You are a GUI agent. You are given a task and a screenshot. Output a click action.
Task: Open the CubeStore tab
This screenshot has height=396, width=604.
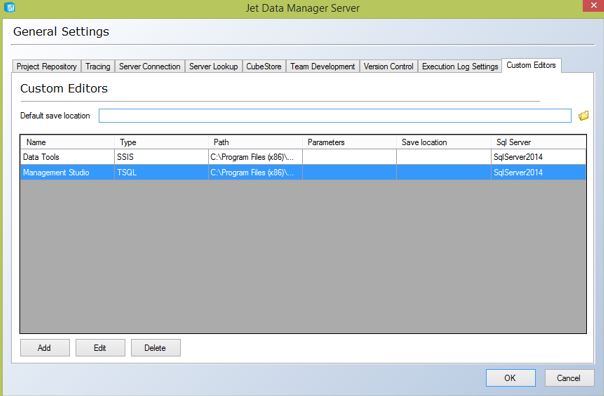264,66
